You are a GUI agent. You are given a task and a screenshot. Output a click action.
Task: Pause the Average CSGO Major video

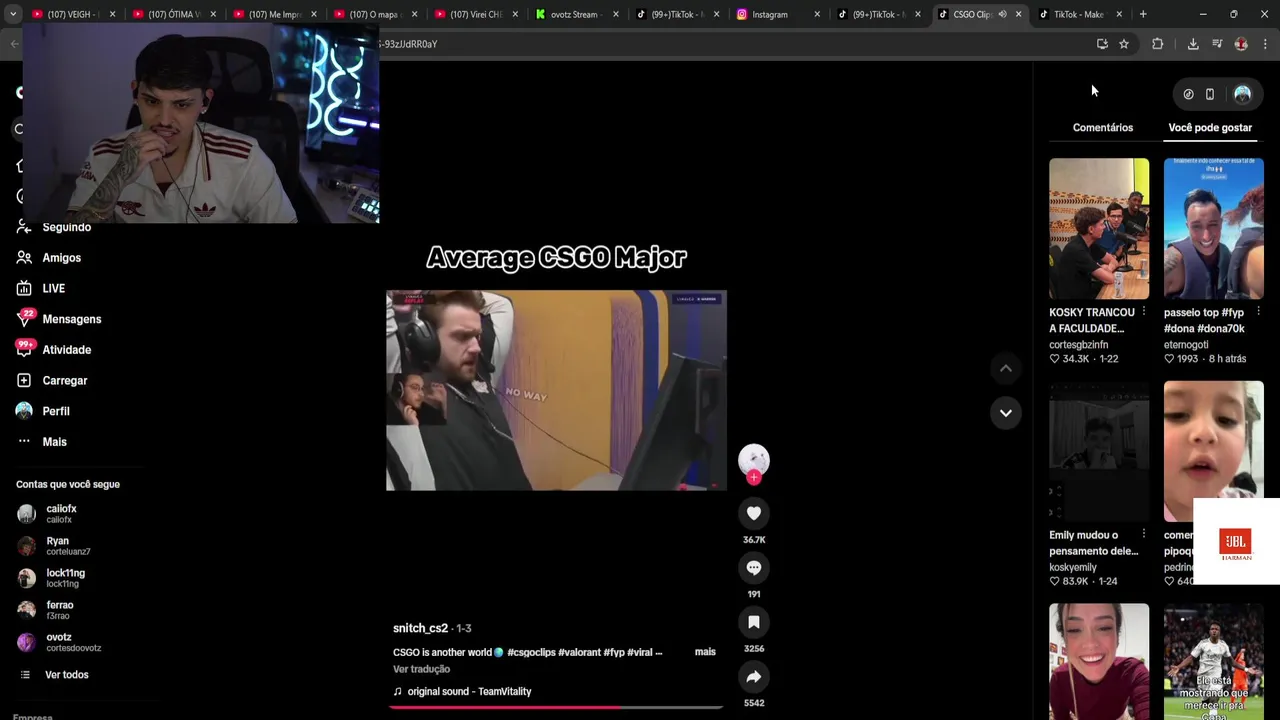click(x=556, y=390)
